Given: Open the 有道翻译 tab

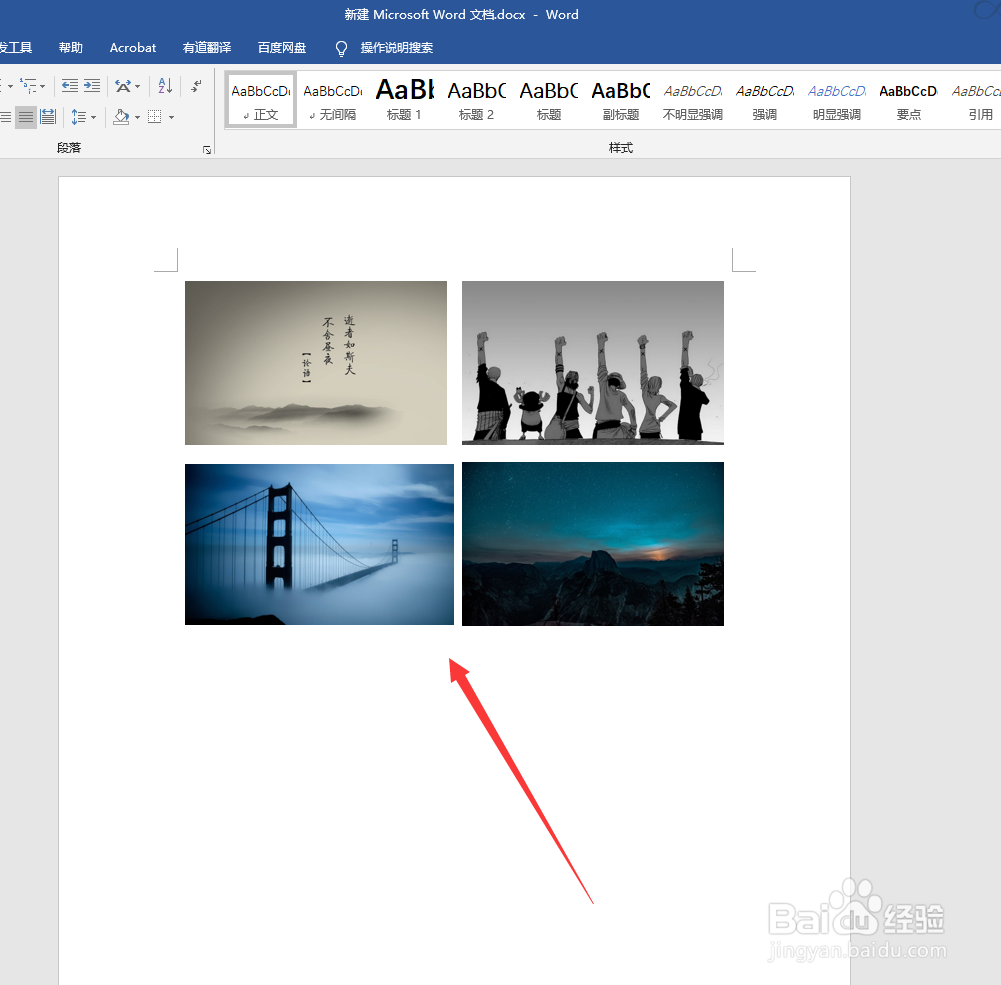Looking at the screenshot, I should coord(207,48).
